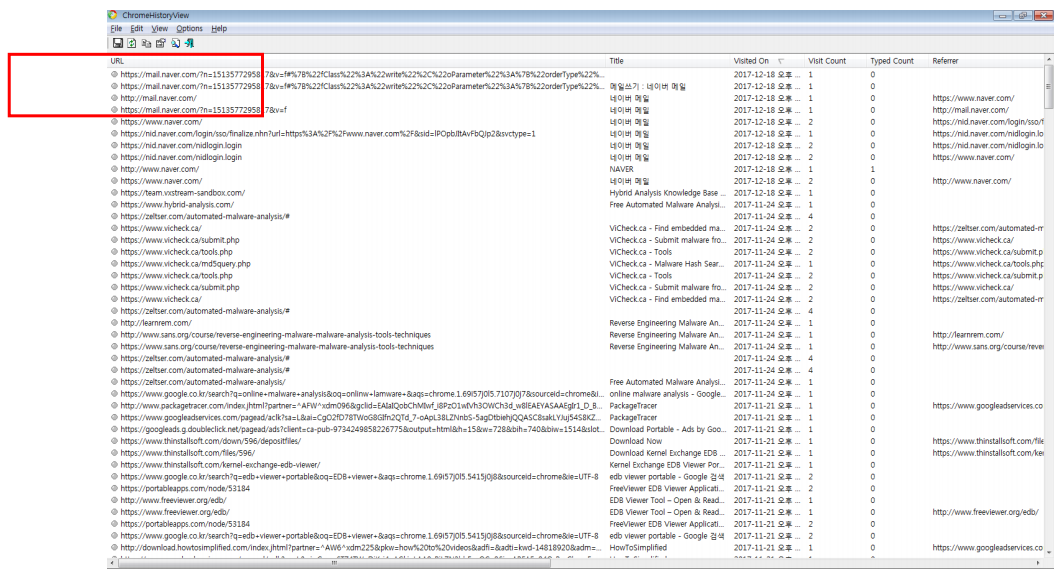Image resolution: width=1063 pixels, height=577 pixels.
Task: Click the 'online malware analysis - Google' title
Action: click(x=667, y=394)
